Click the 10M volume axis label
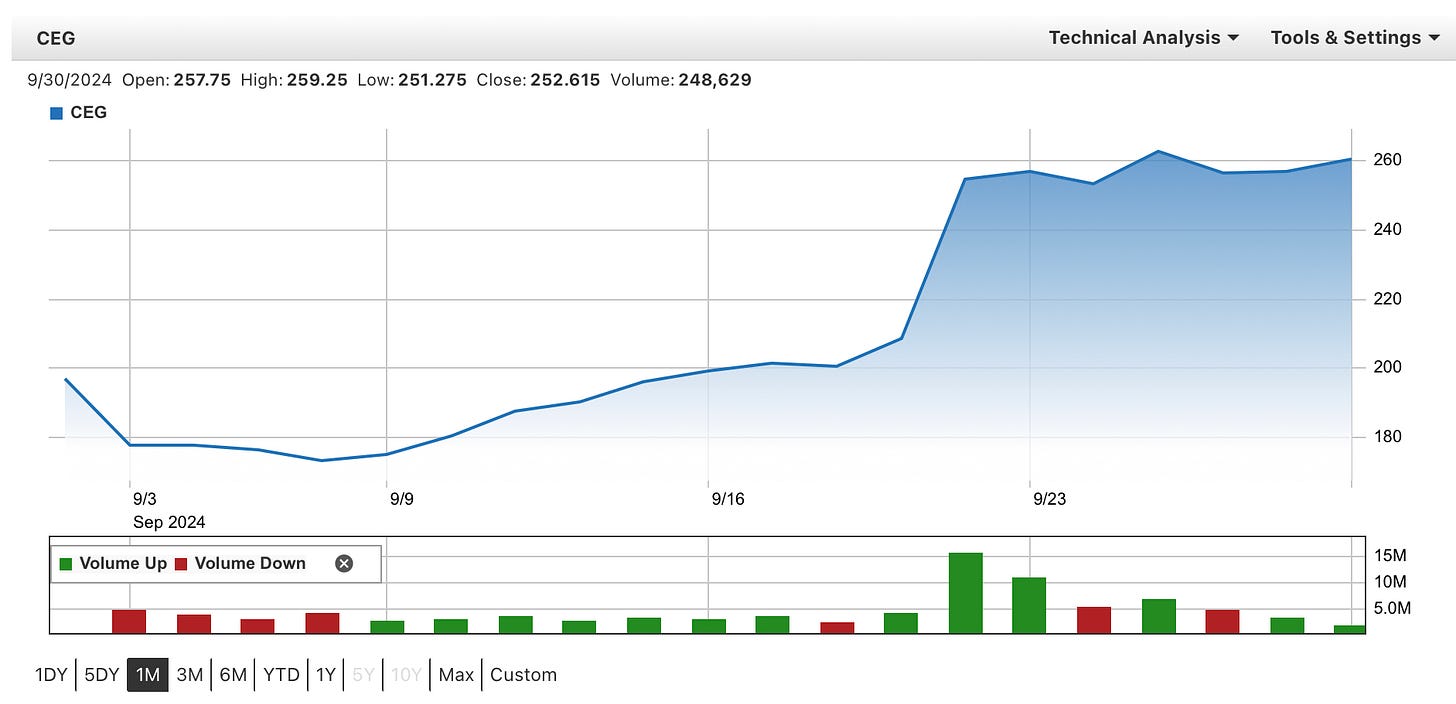This screenshot has width=1456, height=704. point(1391,582)
